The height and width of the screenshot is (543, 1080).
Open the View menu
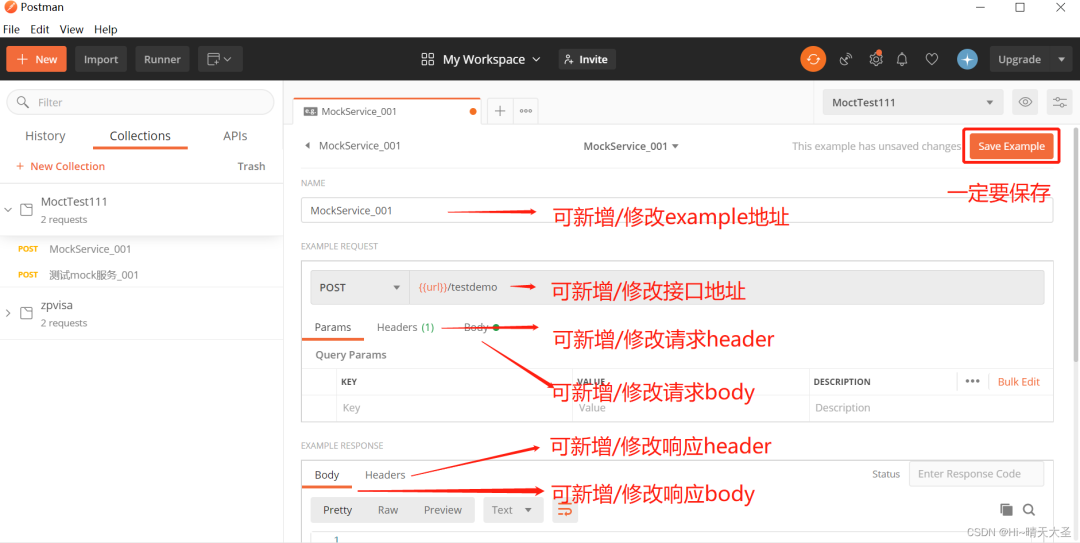(x=72, y=30)
